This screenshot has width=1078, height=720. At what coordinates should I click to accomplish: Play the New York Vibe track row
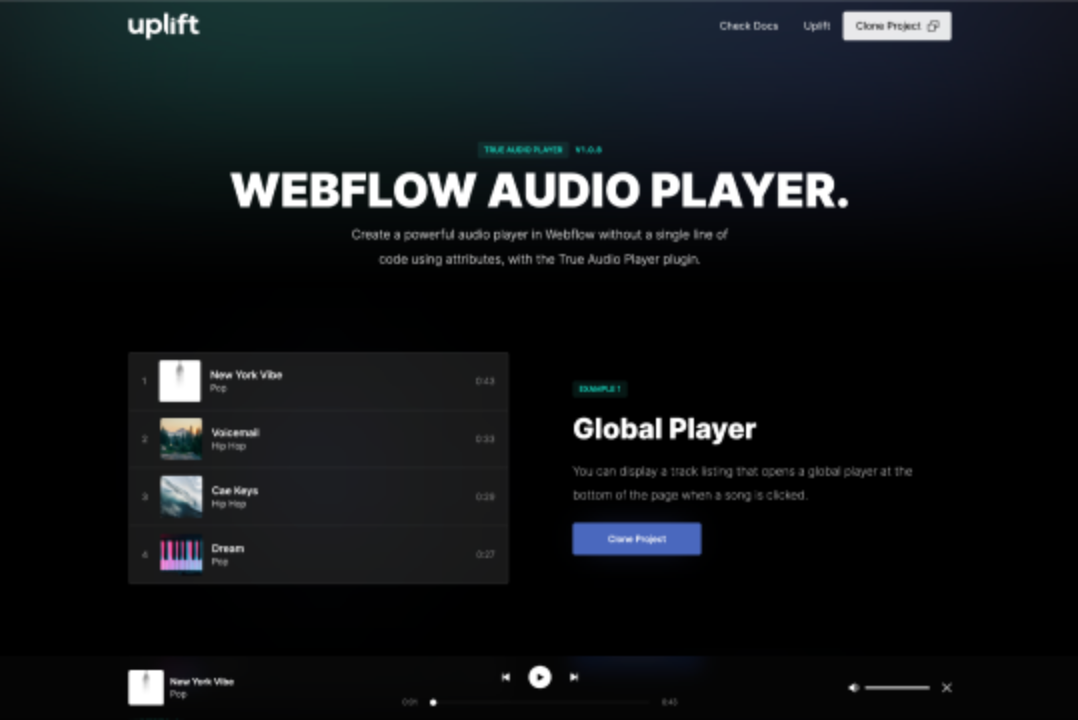[318, 381]
